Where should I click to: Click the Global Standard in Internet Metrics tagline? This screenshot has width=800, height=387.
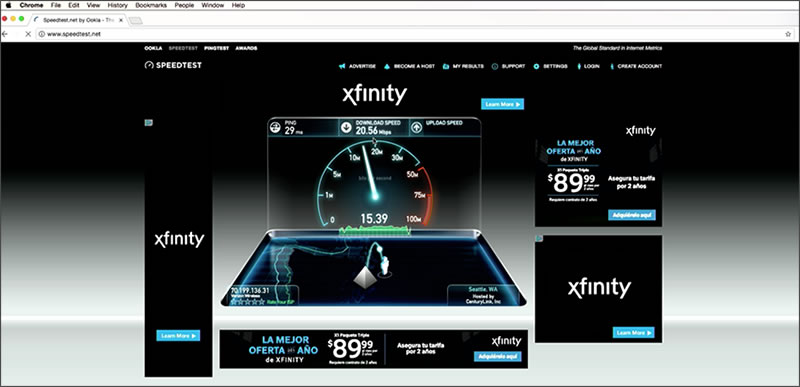pyautogui.click(x=617, y=48)
